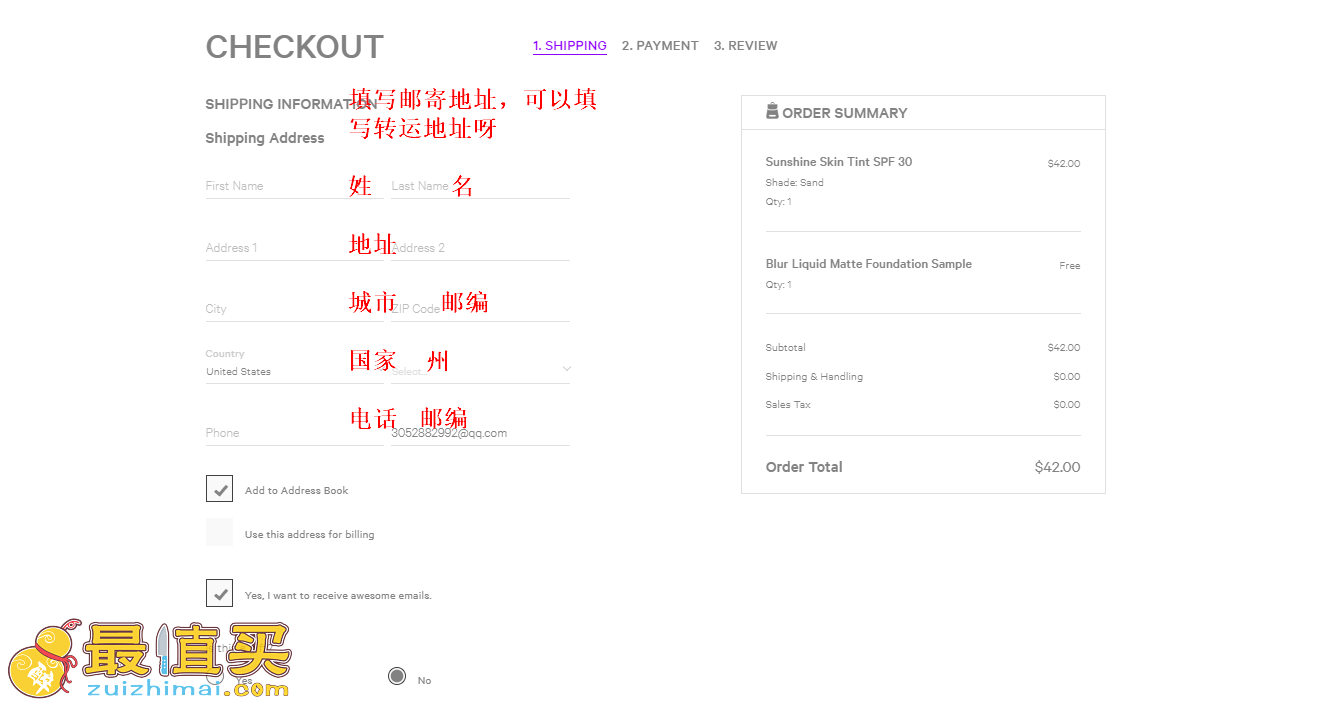
Task: Click the Order Total label
Action: tap(804, 467)
